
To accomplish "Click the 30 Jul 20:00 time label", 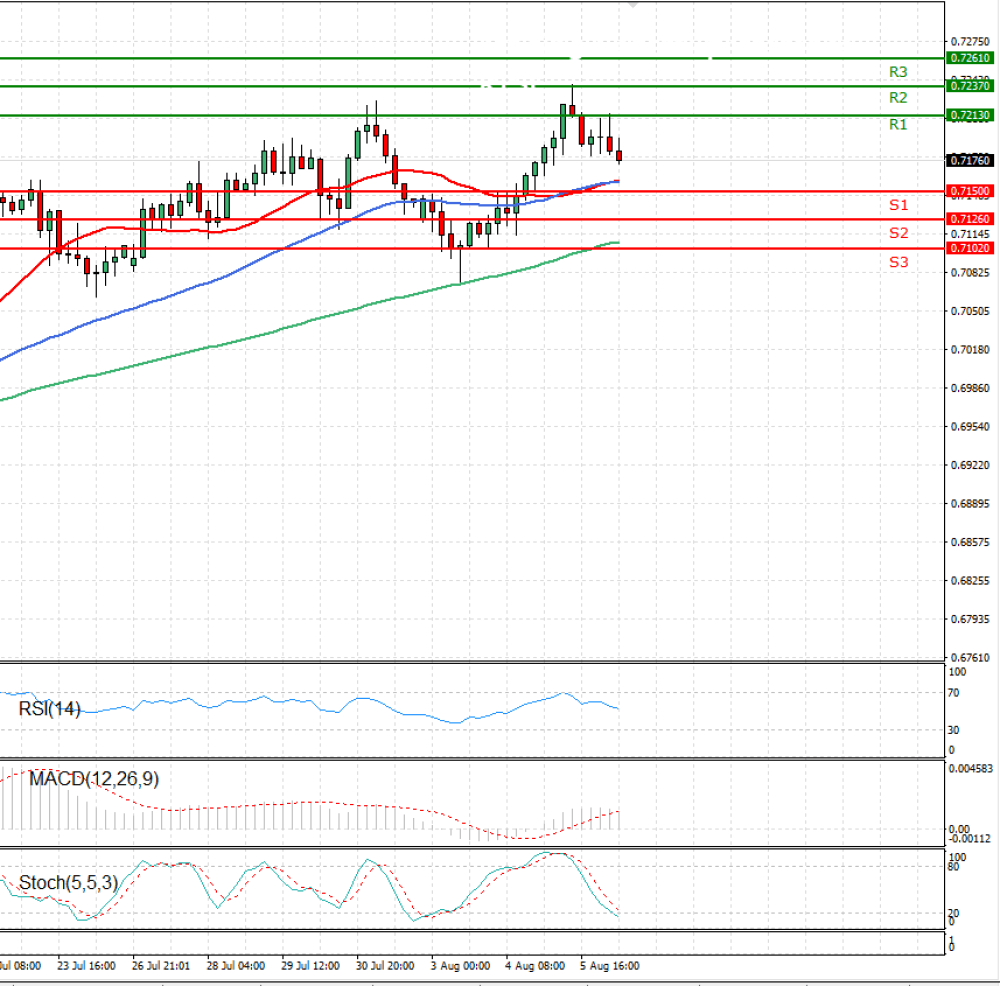I will 385,966.
